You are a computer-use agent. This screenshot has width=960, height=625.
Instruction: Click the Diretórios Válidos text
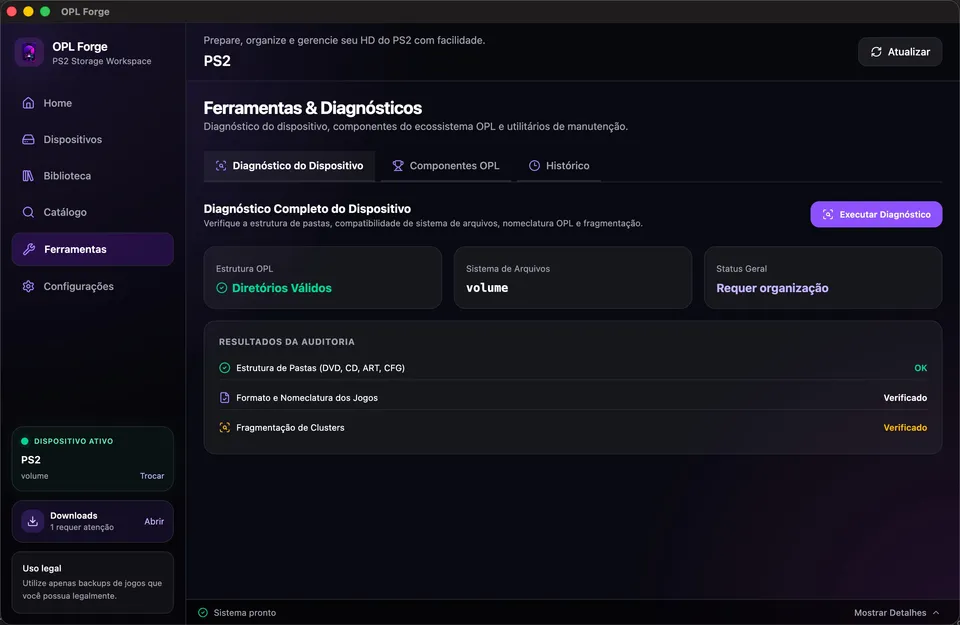pyautogui.click(x=282, y=288)
